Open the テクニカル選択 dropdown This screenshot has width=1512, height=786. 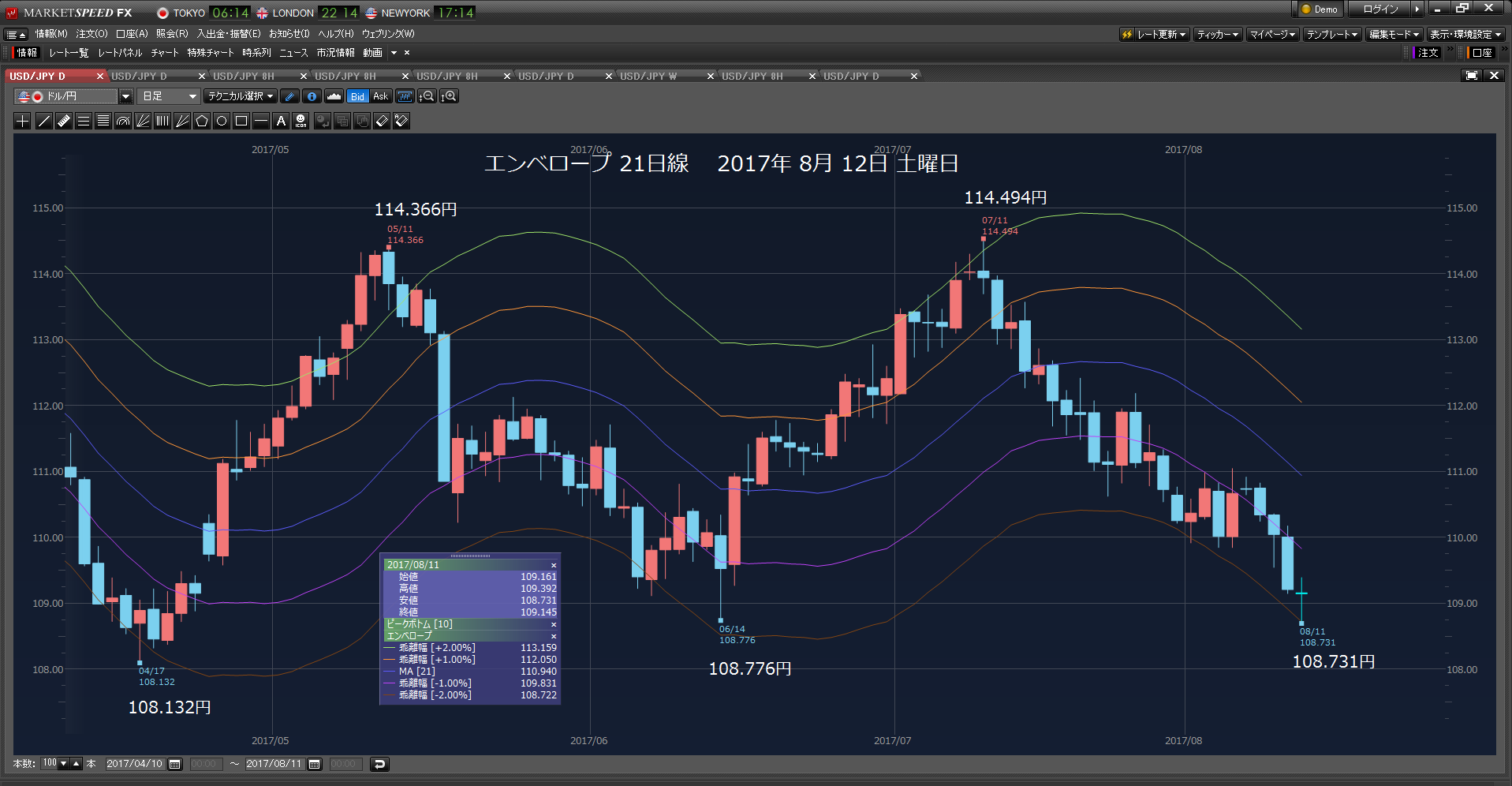[x=241, y=96]
